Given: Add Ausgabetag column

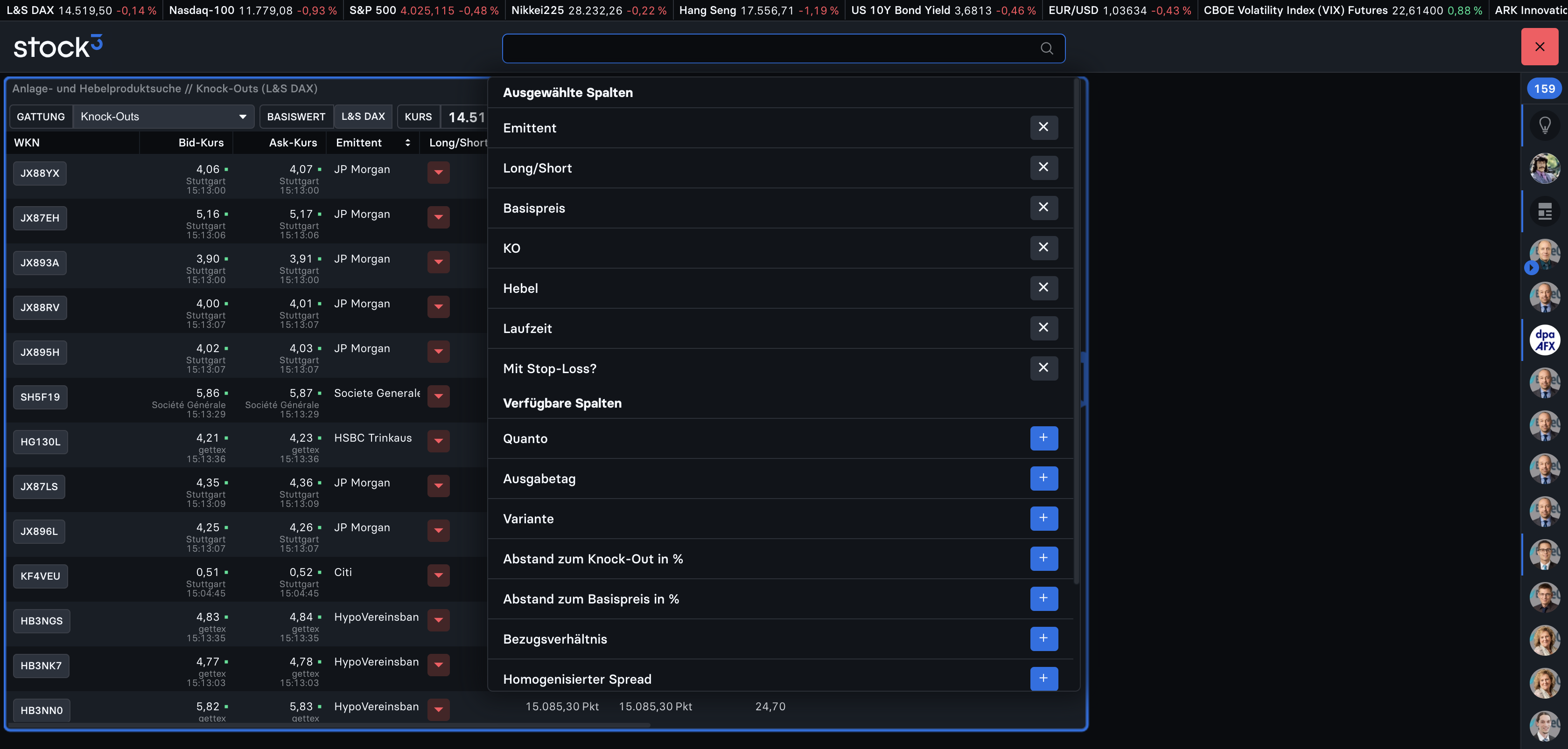Looking at the screenshot, I should (x=1043, y=478).
